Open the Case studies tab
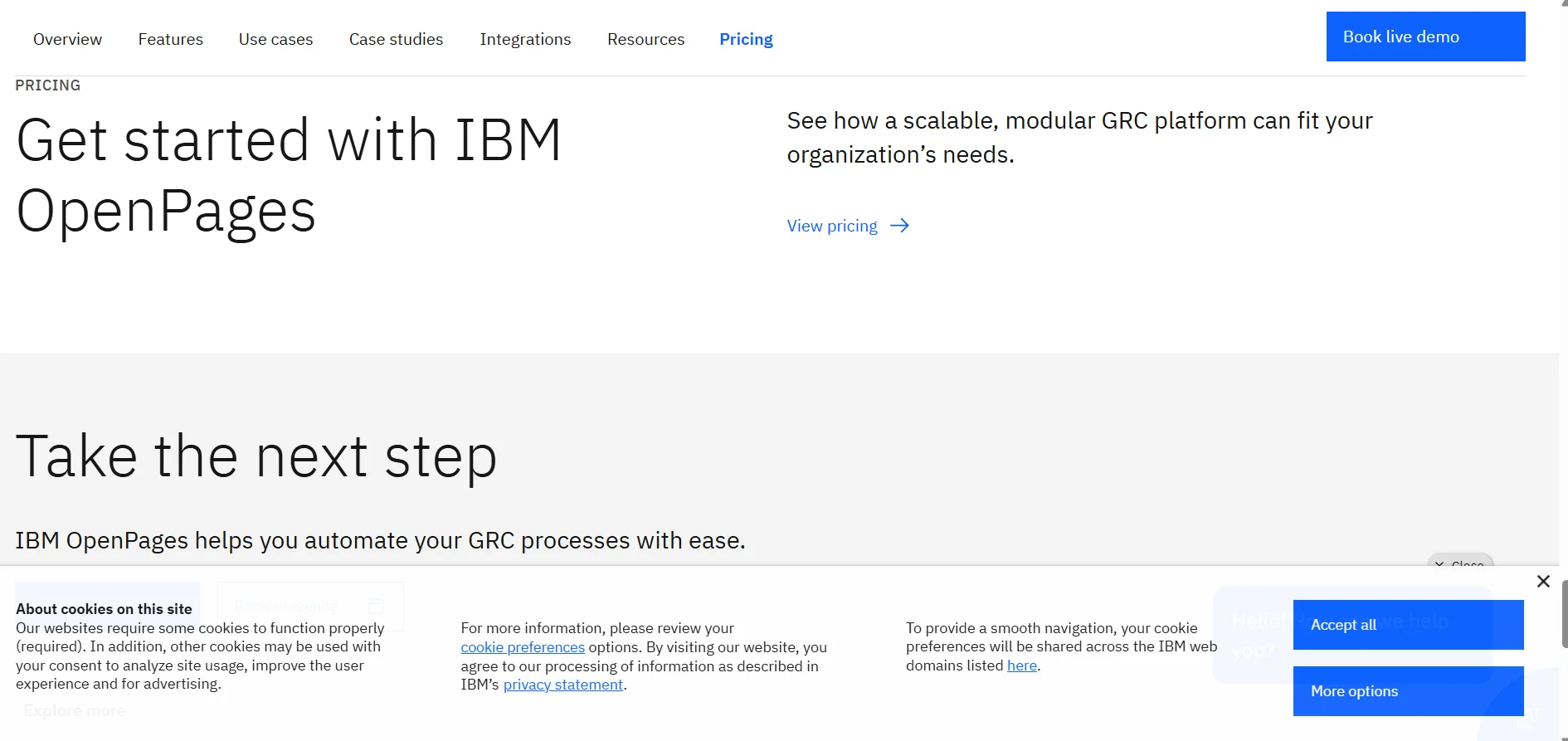 click(396, 39)
